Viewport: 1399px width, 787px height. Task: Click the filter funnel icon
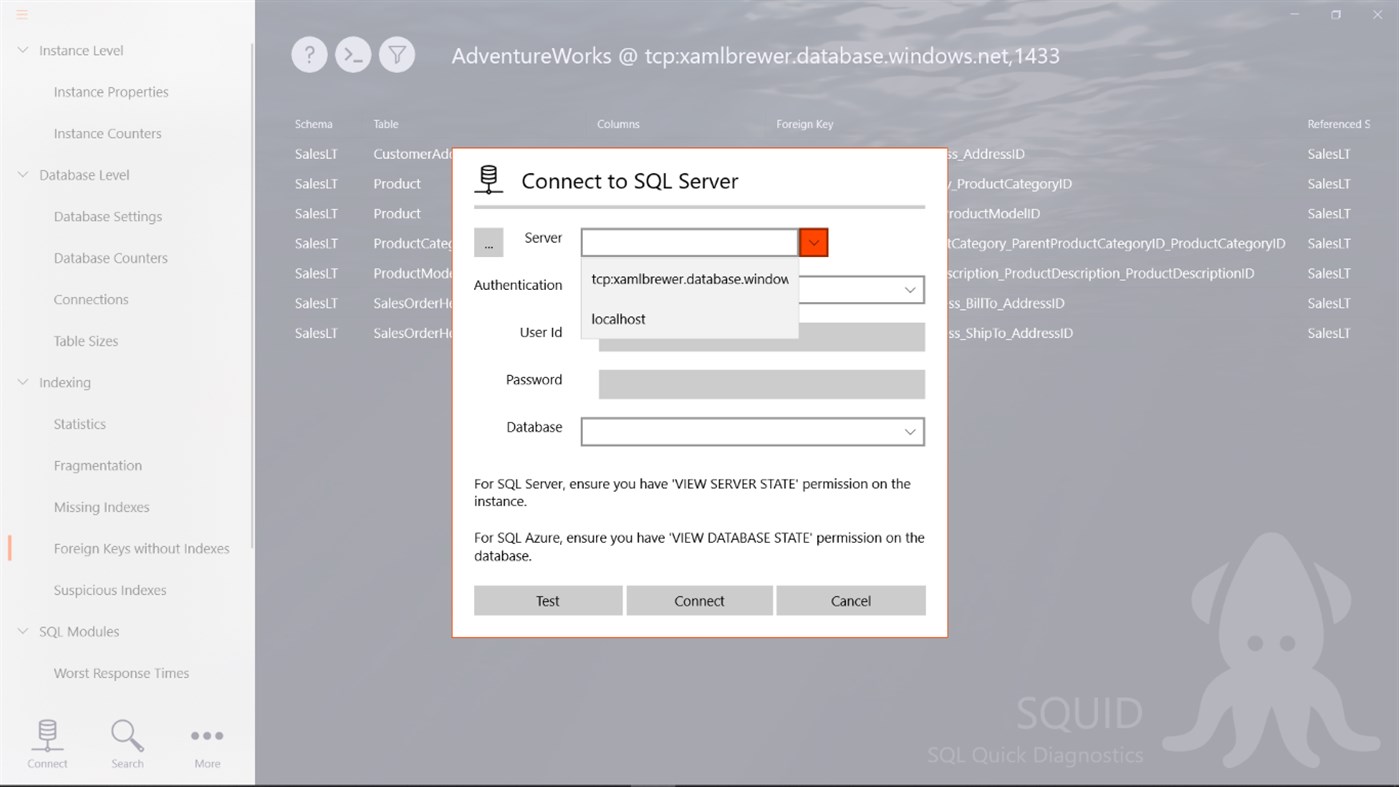397,55
